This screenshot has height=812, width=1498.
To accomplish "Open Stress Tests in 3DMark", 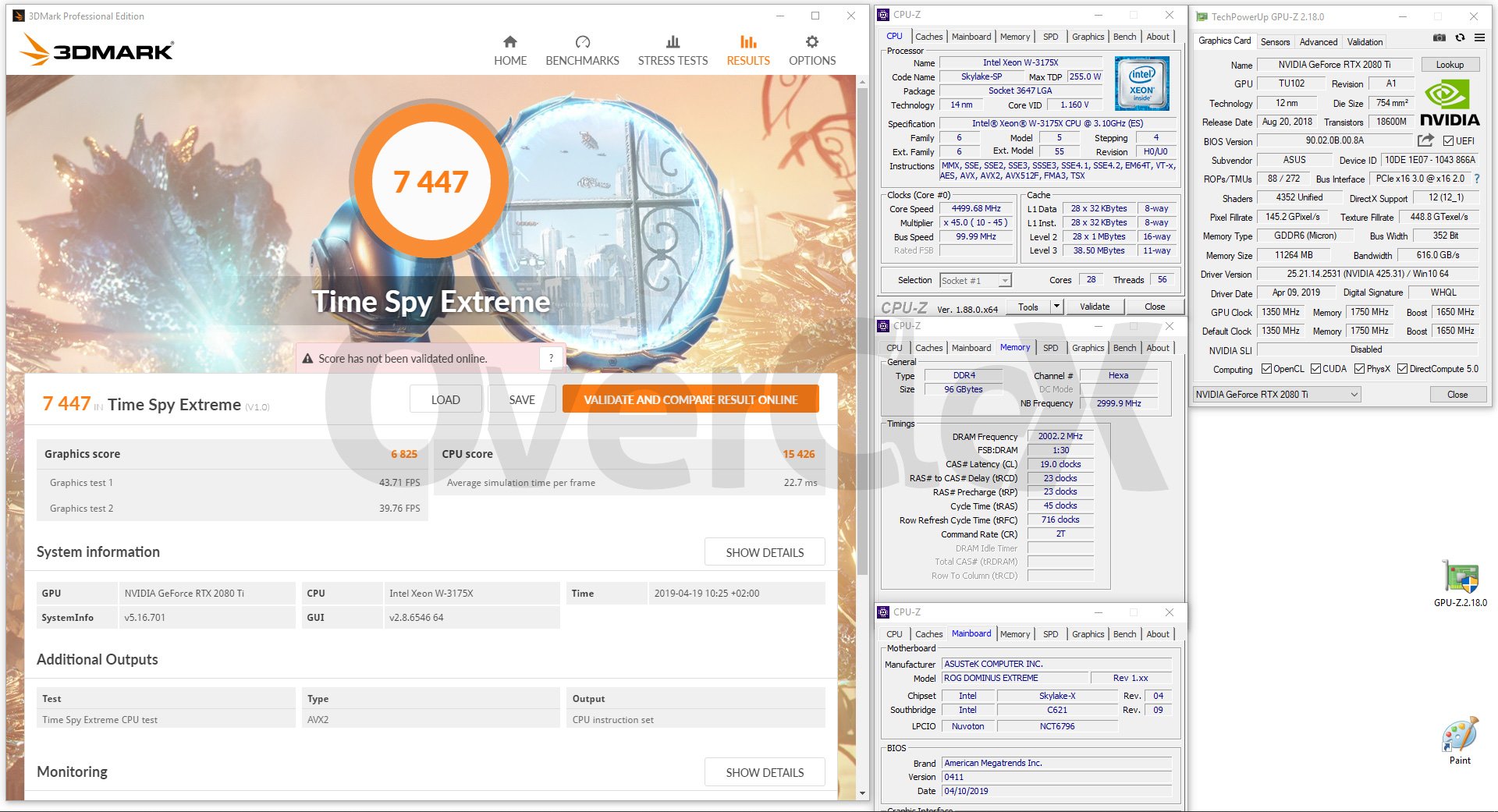I will click(x=673, y=51).
